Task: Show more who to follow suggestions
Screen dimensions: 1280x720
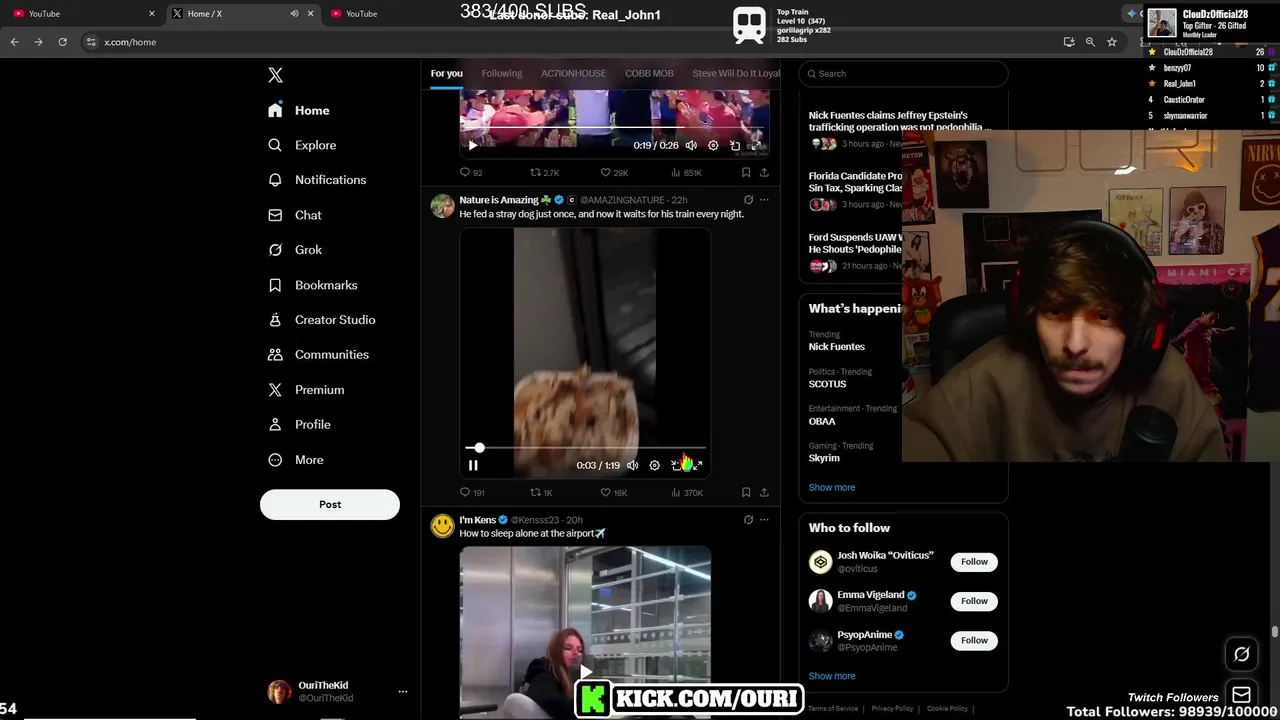Action: (x=832, y=676)
